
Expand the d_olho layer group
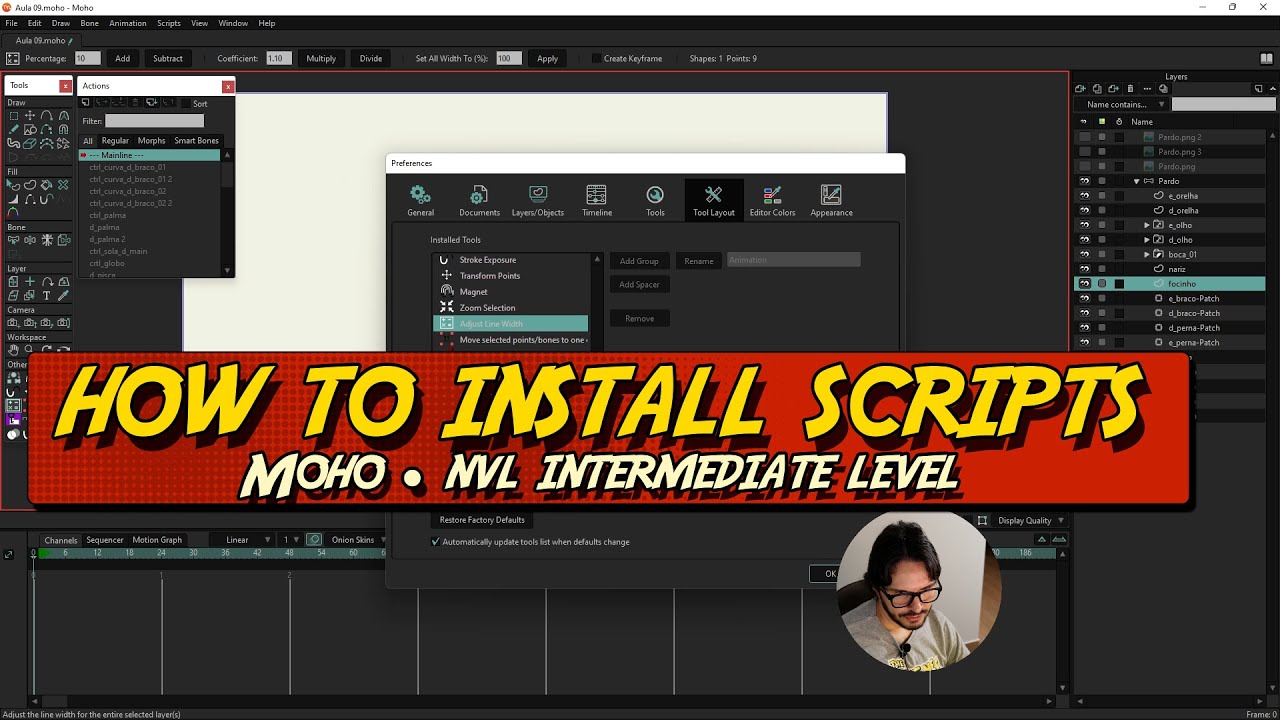pos(1147,240)
